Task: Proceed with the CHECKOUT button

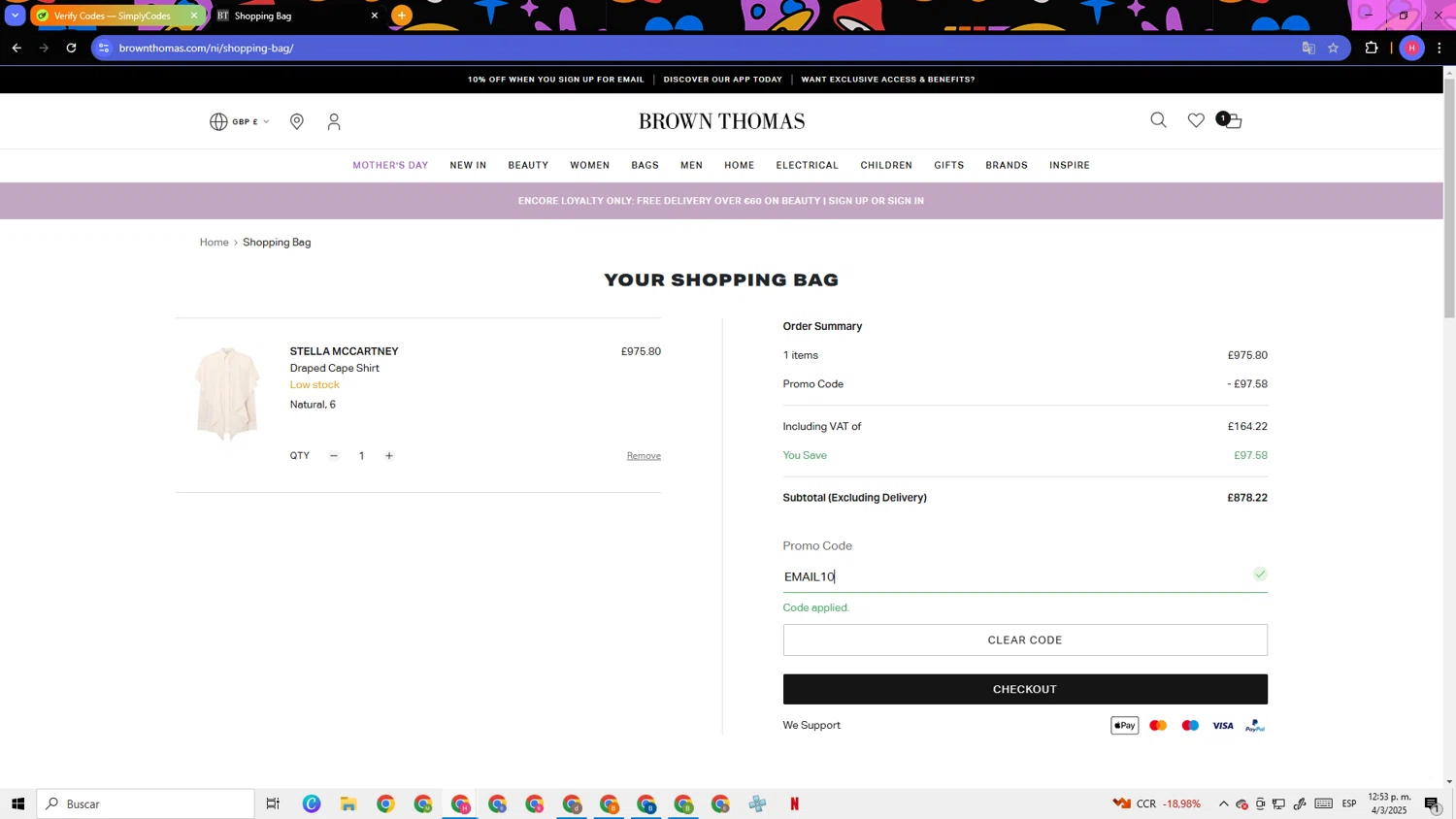Action: (x=1025, y=689)
